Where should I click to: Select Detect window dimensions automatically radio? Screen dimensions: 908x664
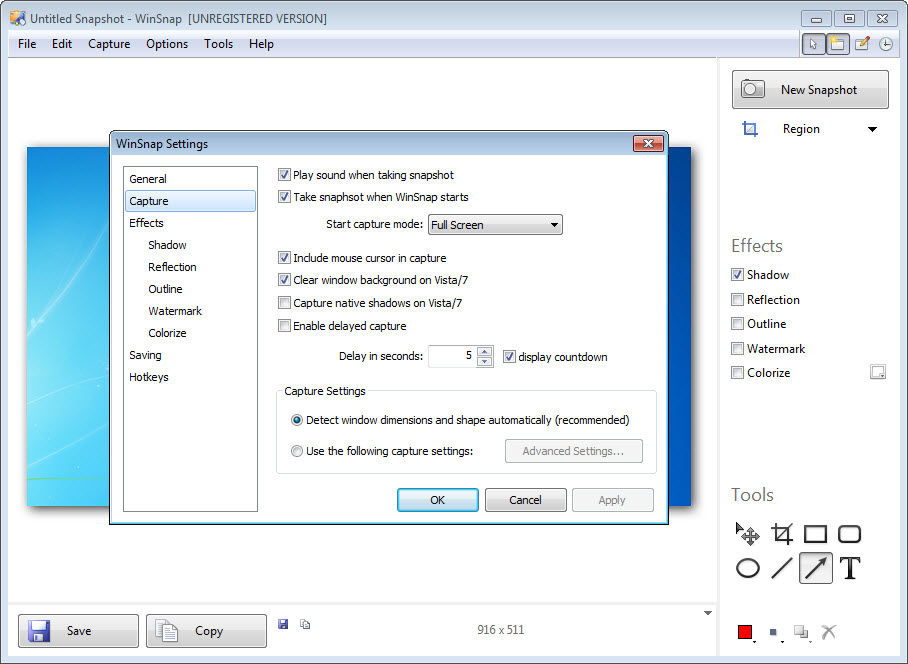296,420
